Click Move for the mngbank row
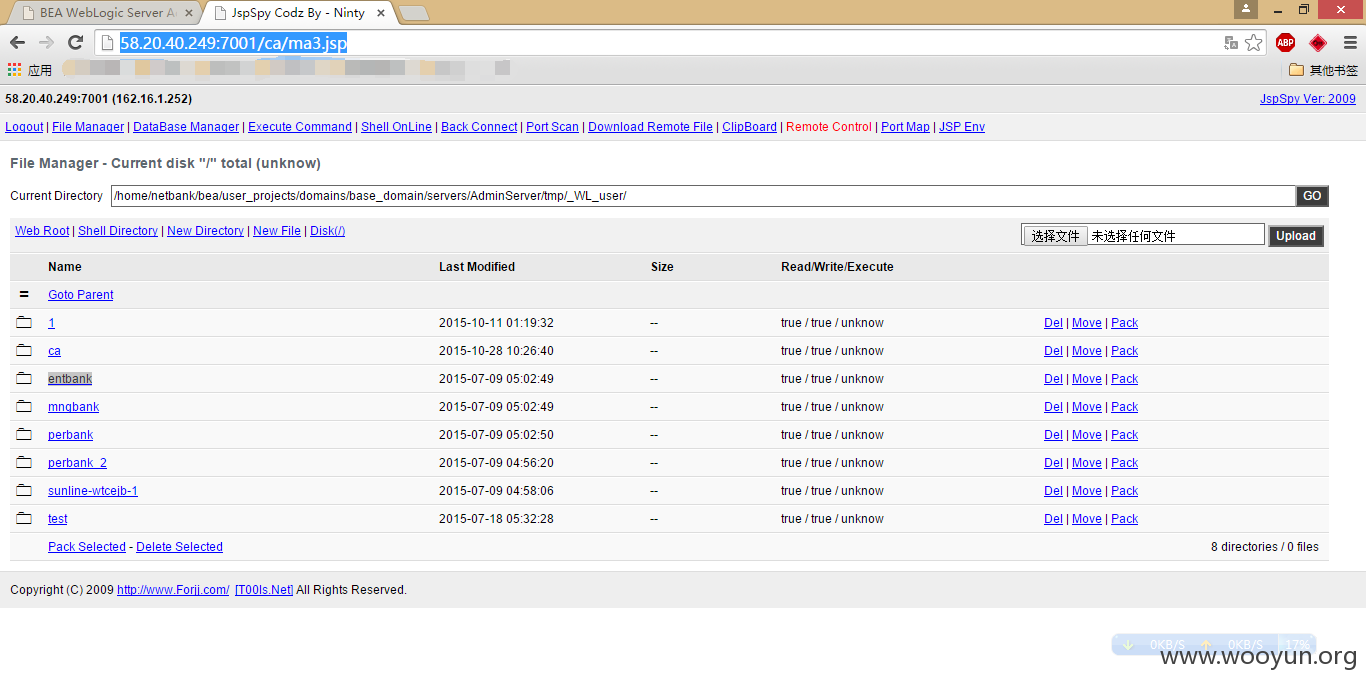The height and width of the screenshot is (685, 1366). [x=1087, y=407]
